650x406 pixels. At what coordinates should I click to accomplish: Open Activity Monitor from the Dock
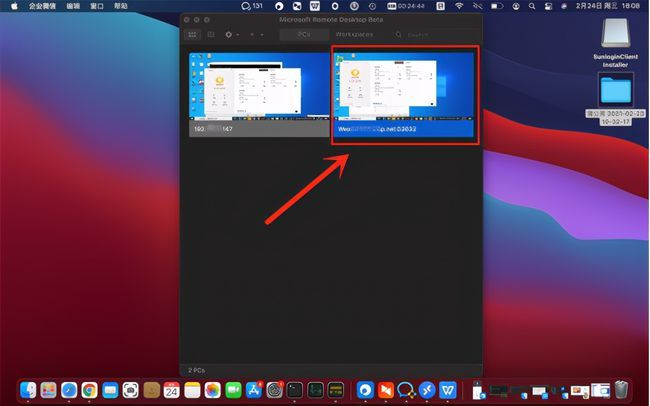pyautogui.click(x=315, y=390)
